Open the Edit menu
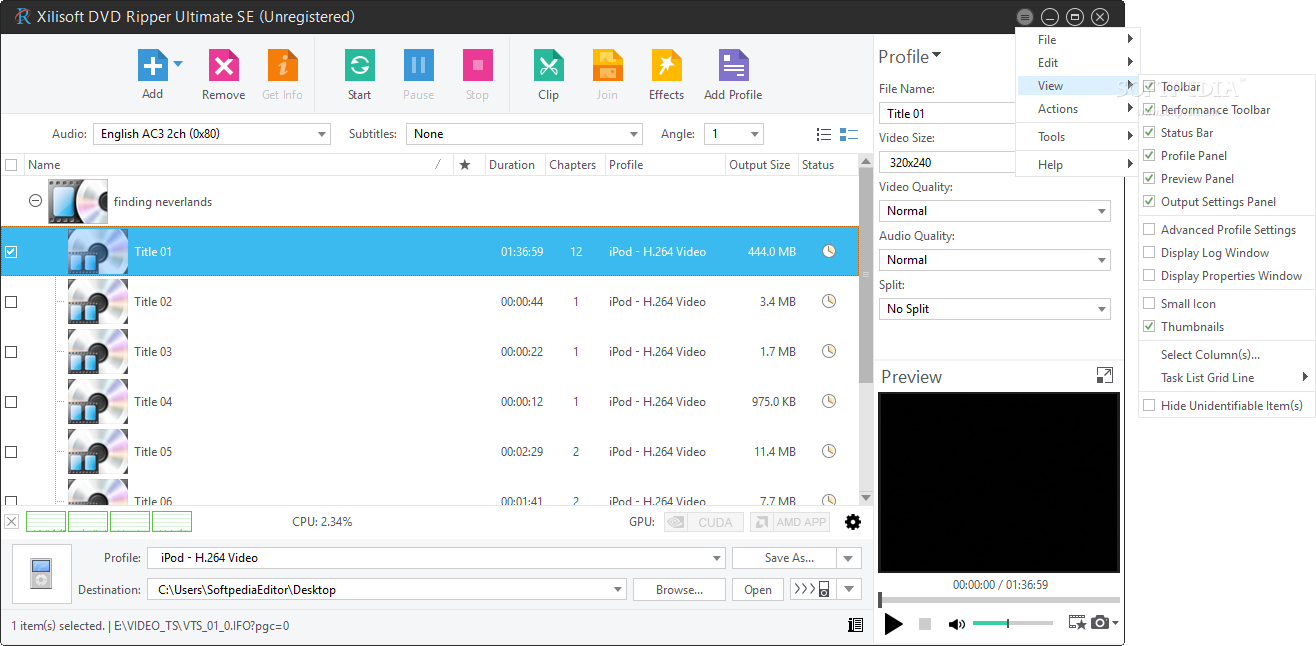Screen dimensions: 1316x646 coord(1077,63)
